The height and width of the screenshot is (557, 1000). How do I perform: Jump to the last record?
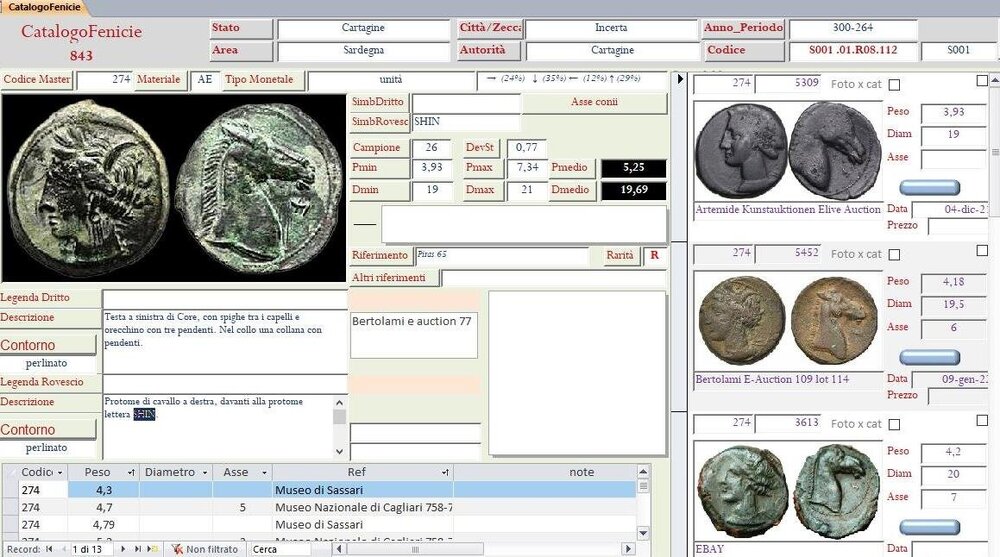139,549
